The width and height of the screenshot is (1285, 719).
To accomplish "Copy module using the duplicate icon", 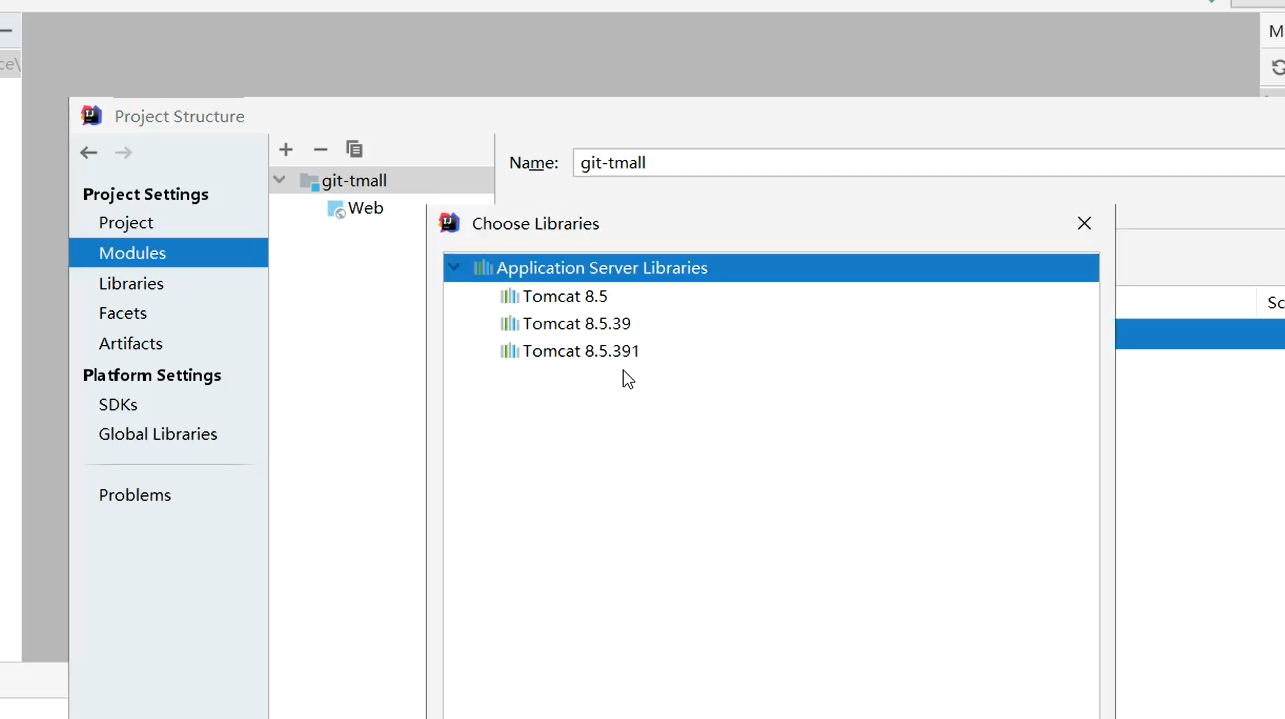I will coord(354,149).
